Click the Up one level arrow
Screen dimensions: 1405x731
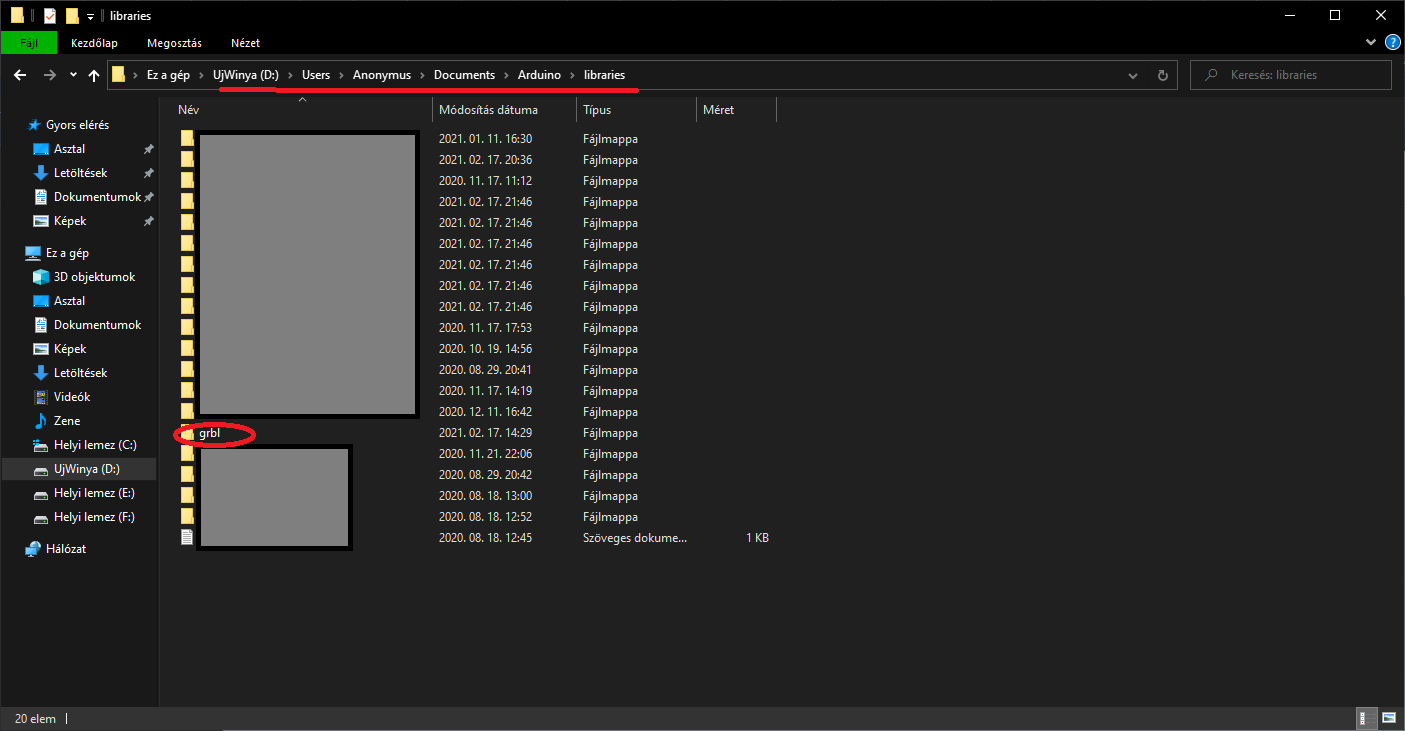(x=94, y=75)
